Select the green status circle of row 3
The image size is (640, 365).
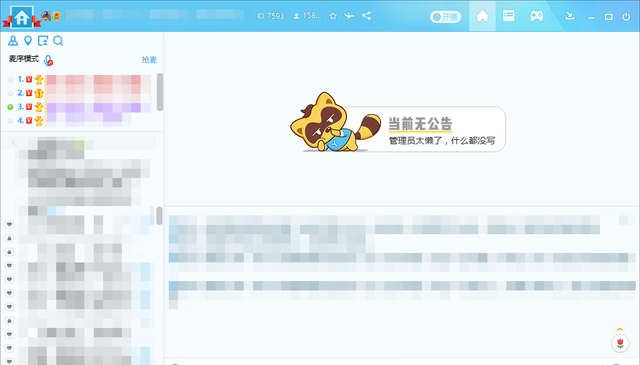click(x=10, y=107)
